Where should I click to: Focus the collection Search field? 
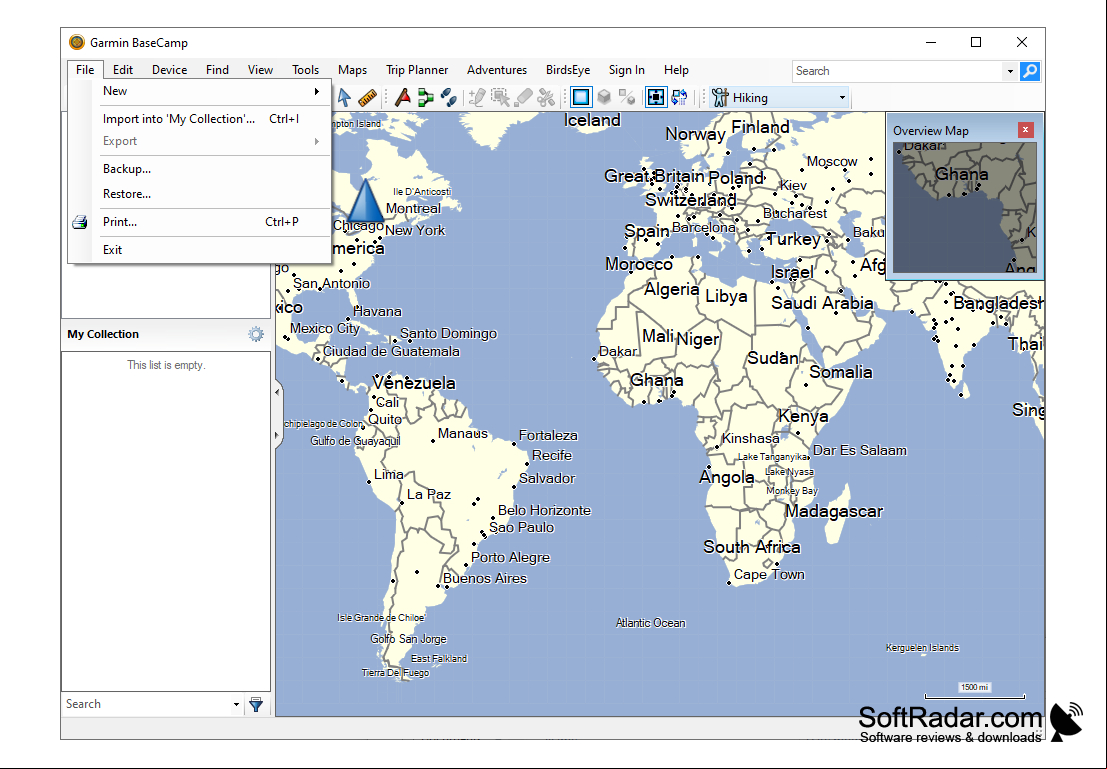[x=146, y=704]
